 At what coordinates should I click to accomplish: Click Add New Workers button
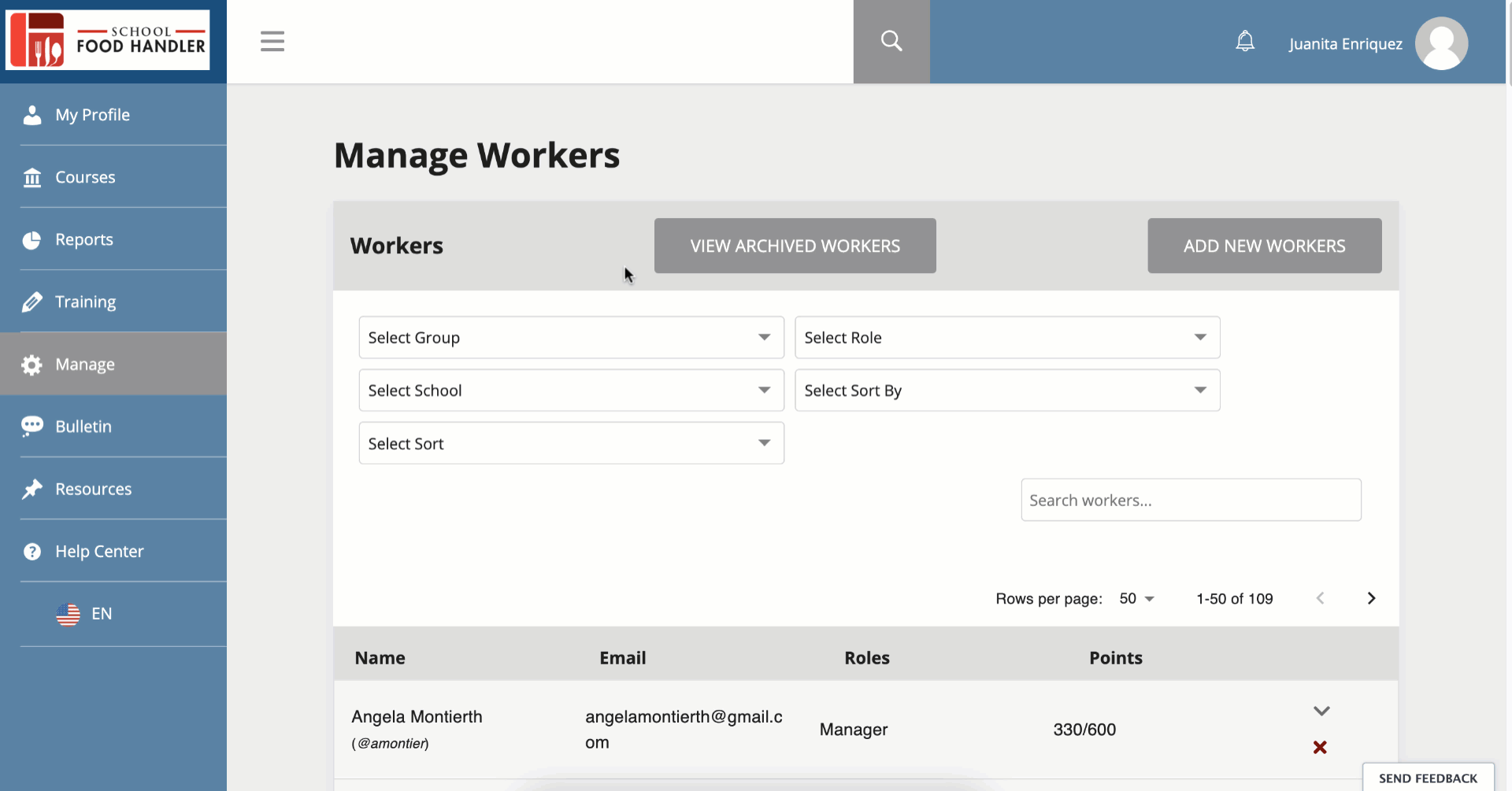tap(1265, 246)
